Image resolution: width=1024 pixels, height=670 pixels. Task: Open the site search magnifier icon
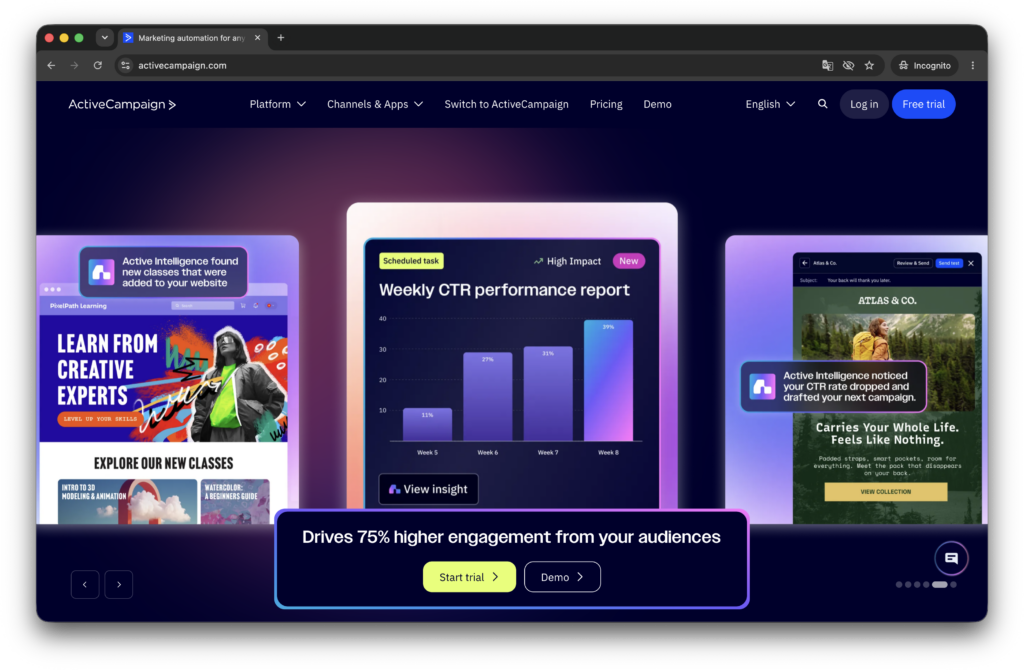pyautogui.click(x=822, y=104)
